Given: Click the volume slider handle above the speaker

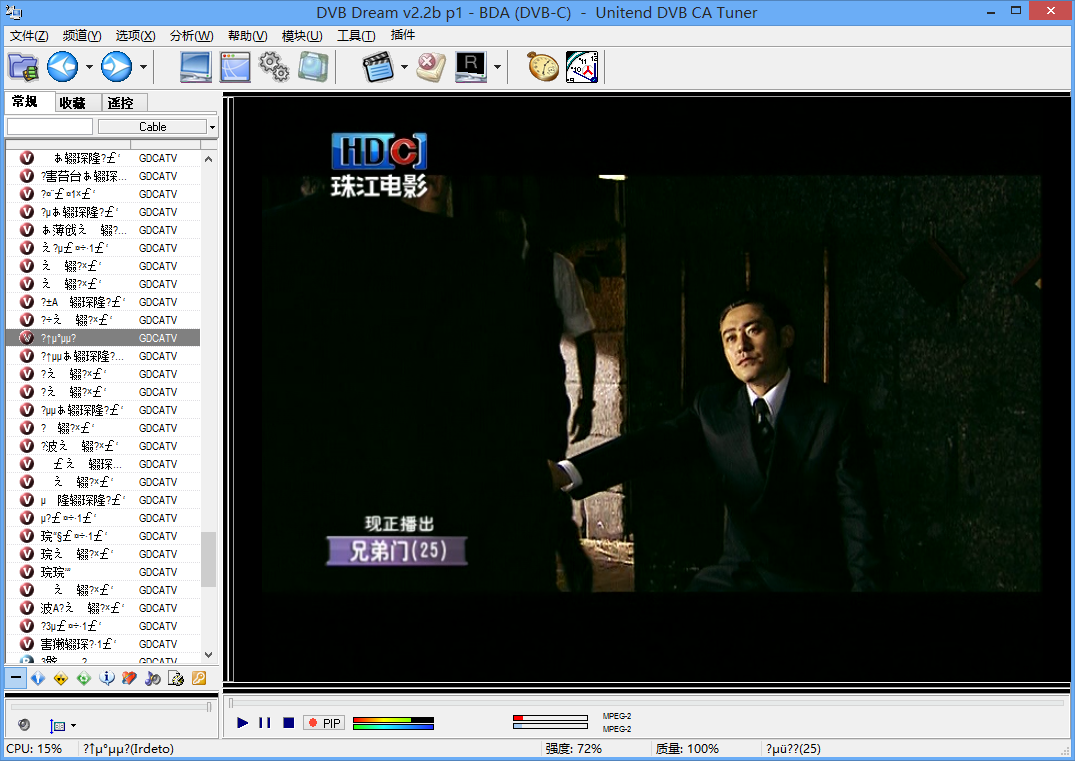Looking at the screenshot, I should point(208,706).
